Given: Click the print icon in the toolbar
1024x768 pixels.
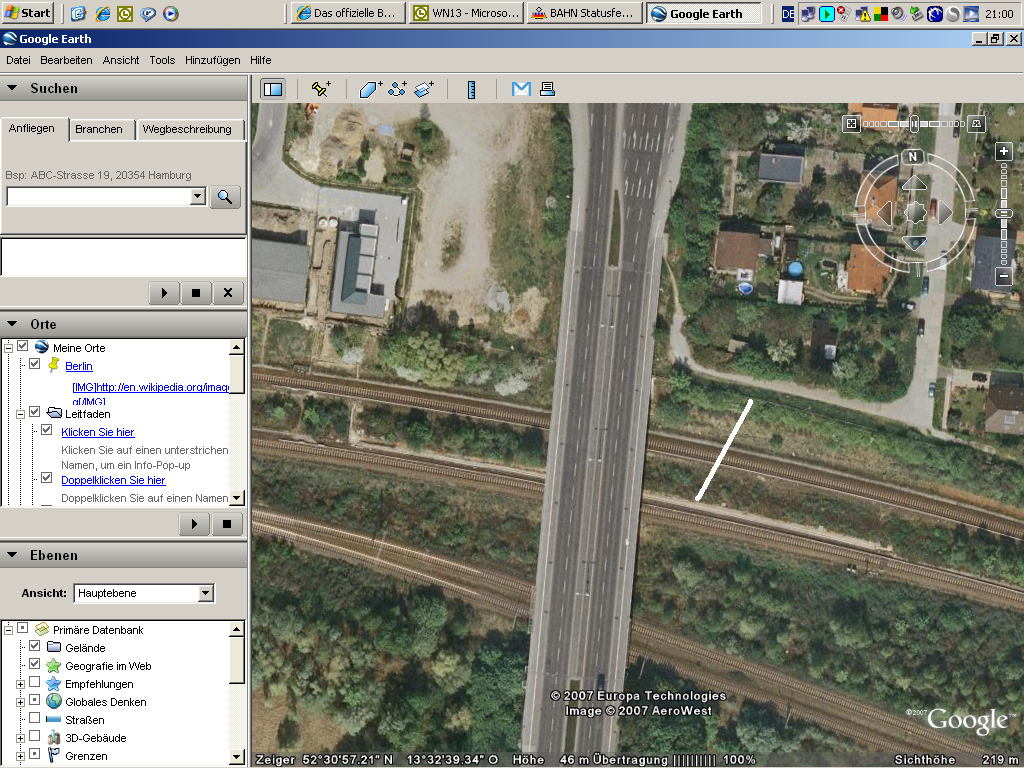Looking at the screenshot, I should tap(547, 89).
